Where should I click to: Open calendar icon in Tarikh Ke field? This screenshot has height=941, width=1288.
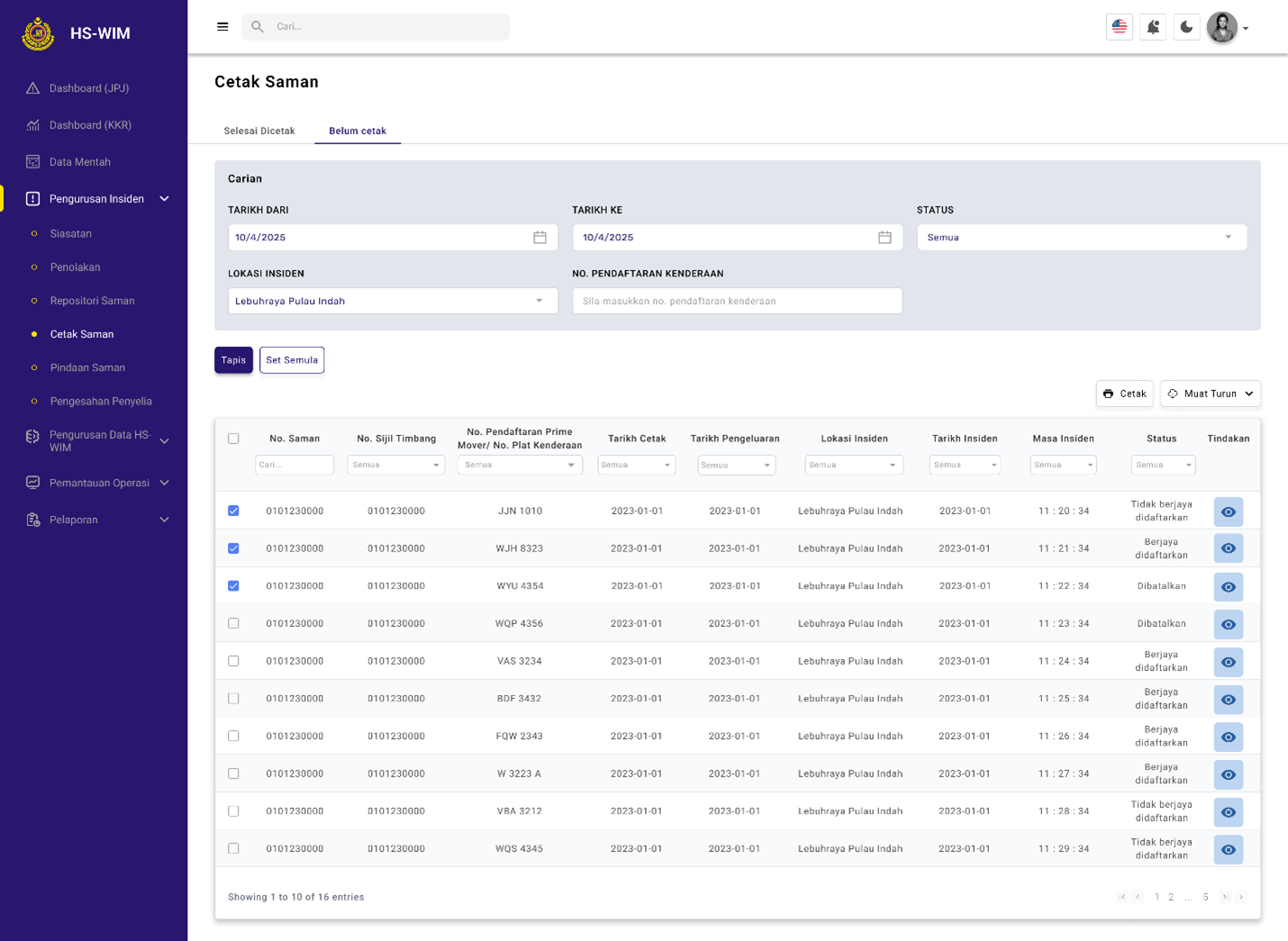click(884, 238)
